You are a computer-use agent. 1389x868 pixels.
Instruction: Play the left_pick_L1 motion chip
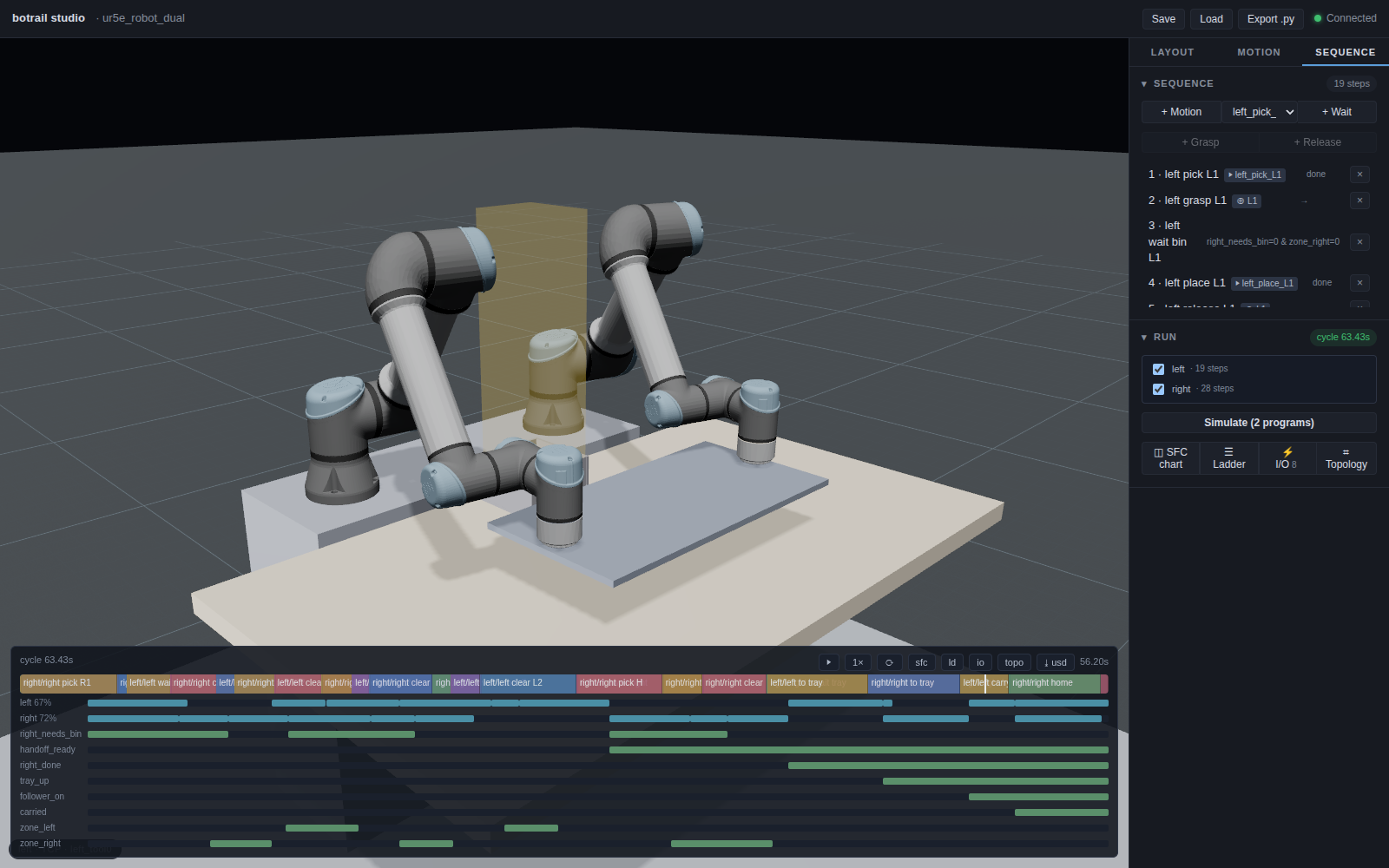tap(1254, 174)
